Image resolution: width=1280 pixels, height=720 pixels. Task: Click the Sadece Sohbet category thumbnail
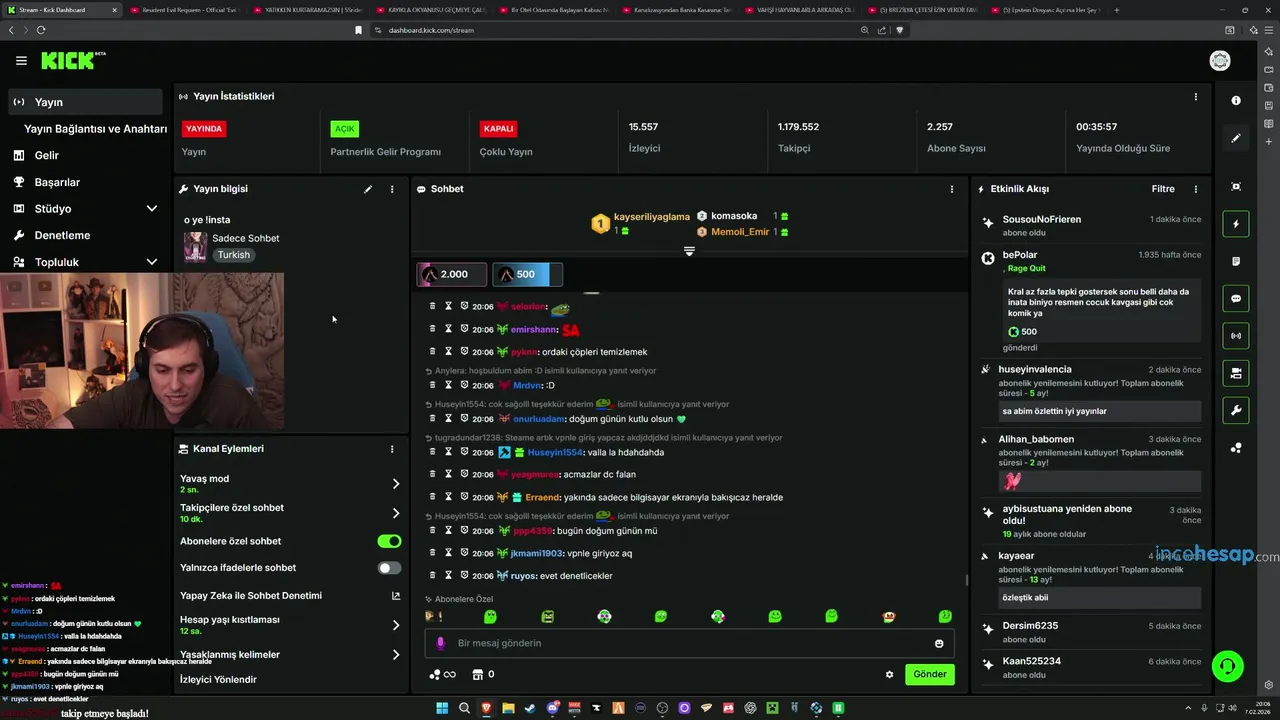[x=195, y=246]
